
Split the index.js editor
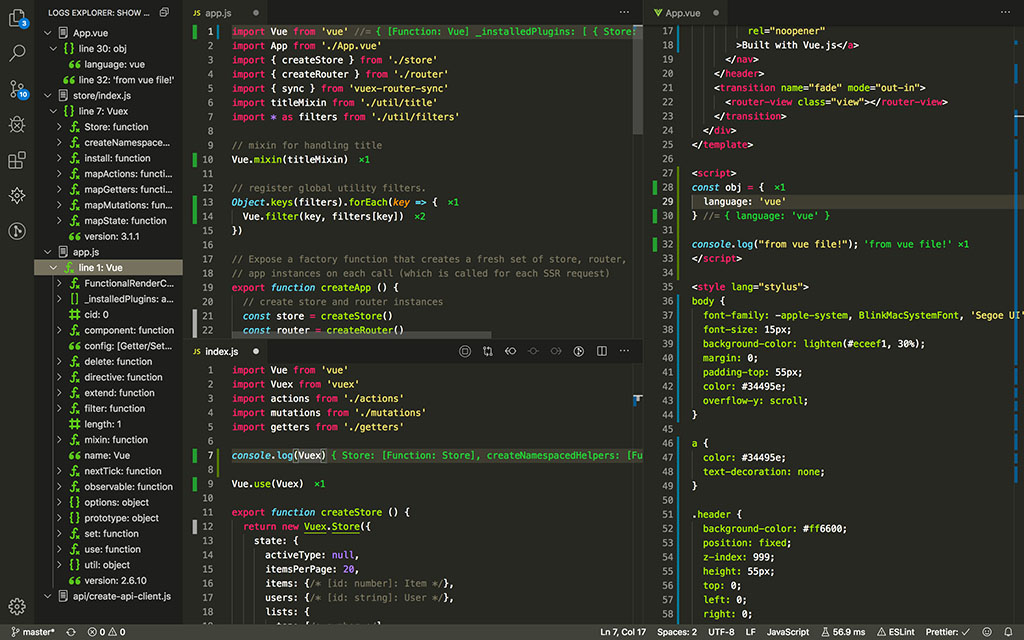[601, 351]
